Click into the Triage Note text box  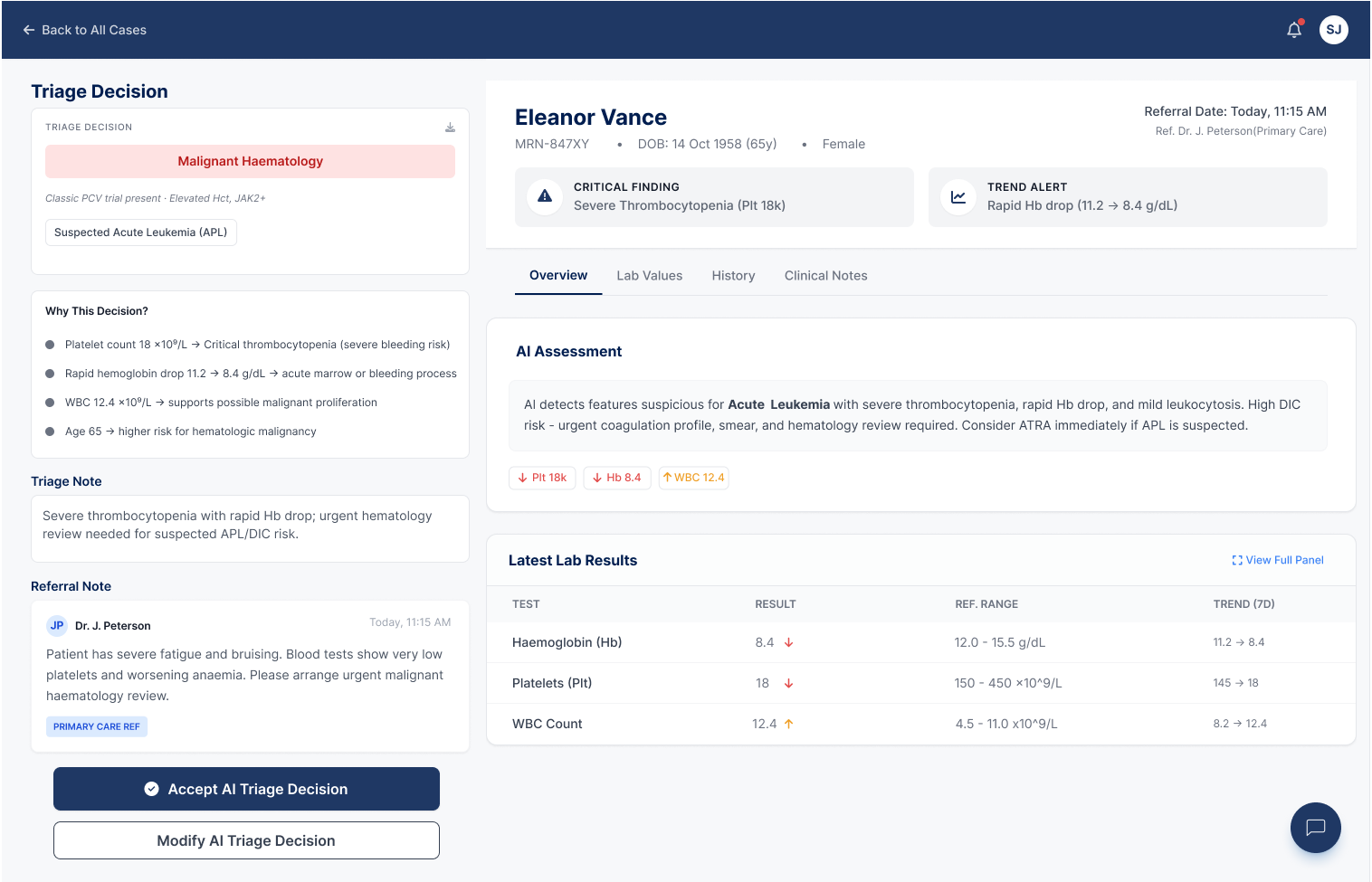pyautogui.click(x=250, y=528)
